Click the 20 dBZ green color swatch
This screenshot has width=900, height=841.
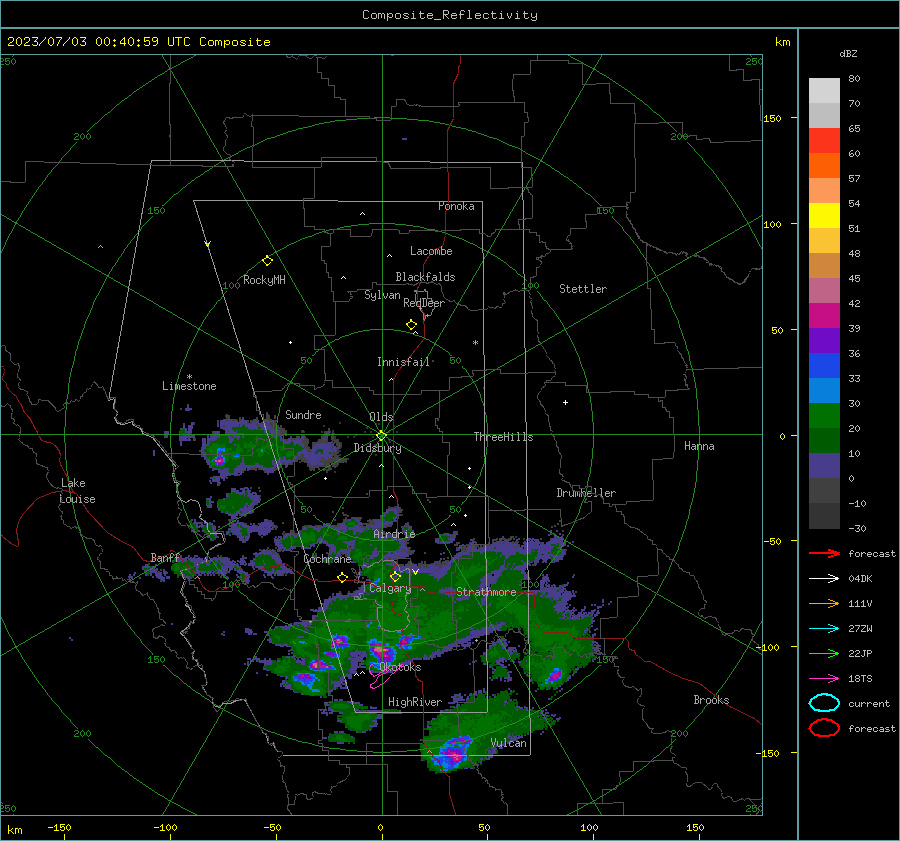click(824, 416)
